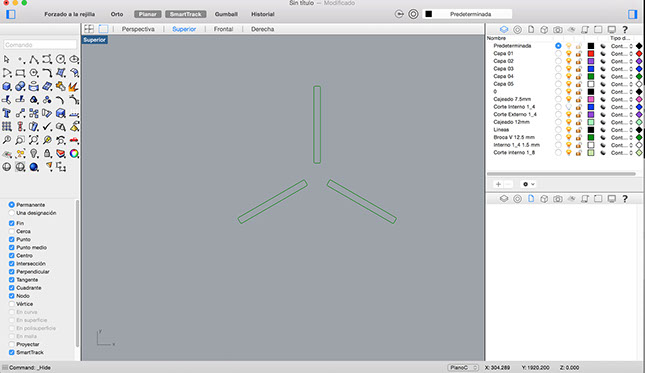Open linetype selector for Capa 05
This screenshot has height=373, width=645.
[x=622, y=84]
